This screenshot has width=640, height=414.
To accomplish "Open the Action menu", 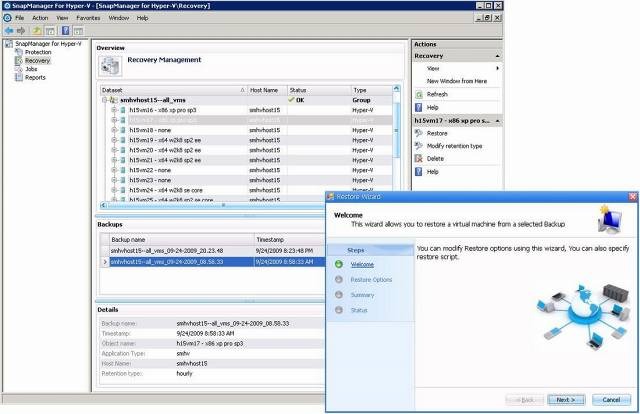I will click(40, 18).
